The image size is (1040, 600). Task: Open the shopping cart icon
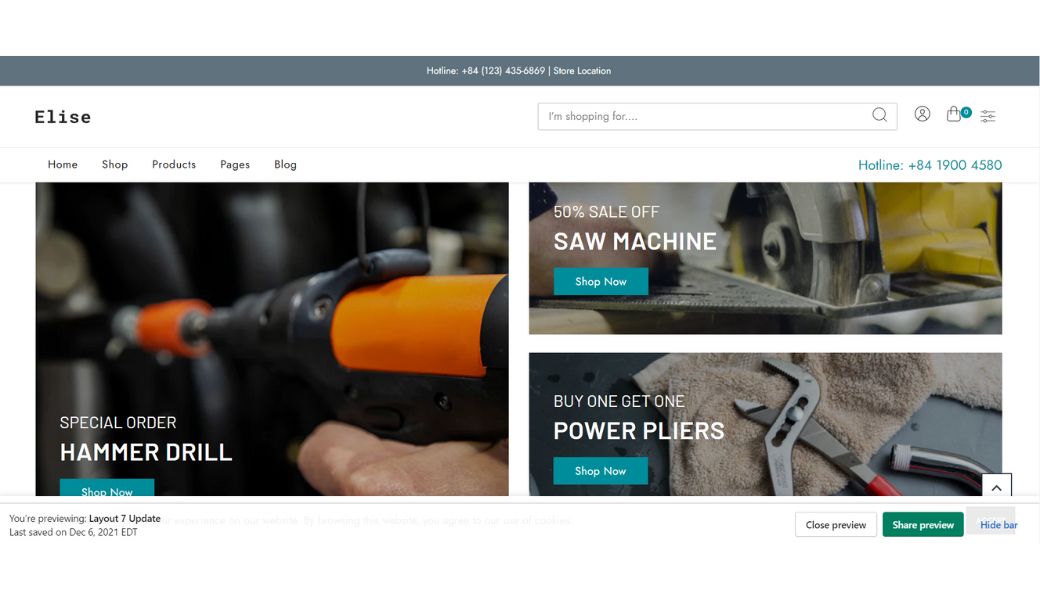(x=953, y=114)
